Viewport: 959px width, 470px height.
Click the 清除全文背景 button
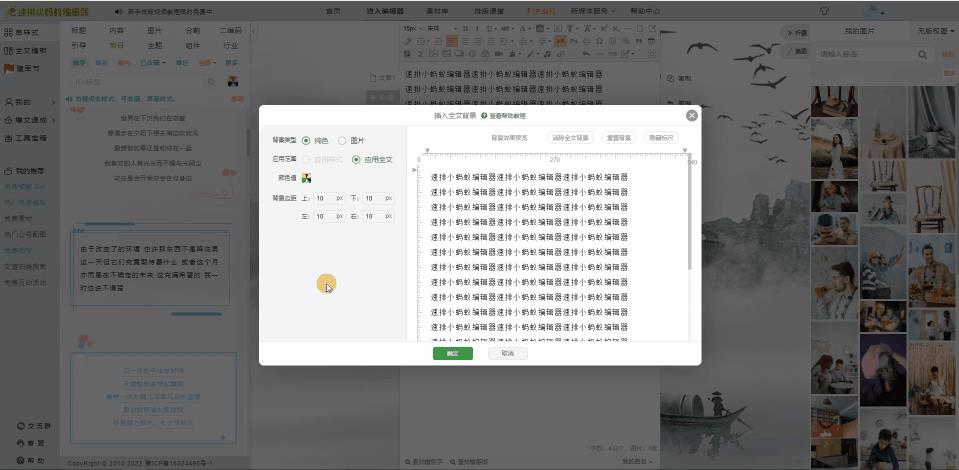[570, 138]
